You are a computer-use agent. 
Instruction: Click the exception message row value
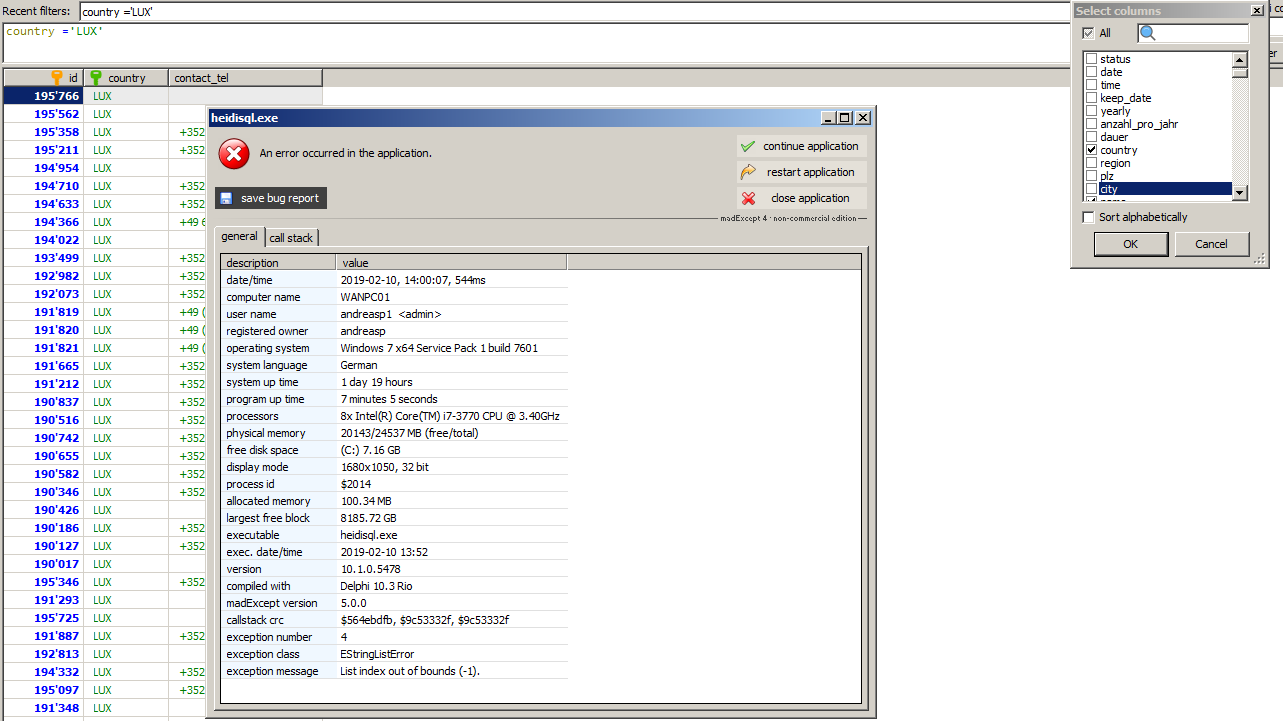(410, 671)
